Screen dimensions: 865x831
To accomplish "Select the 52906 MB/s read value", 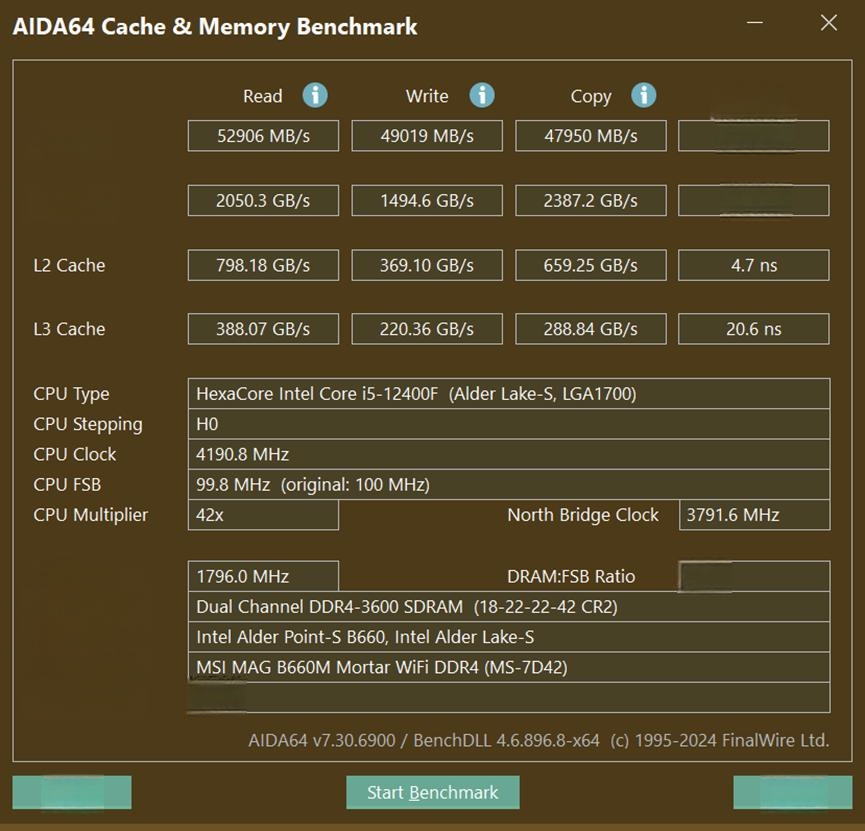I will click(263, 136).
